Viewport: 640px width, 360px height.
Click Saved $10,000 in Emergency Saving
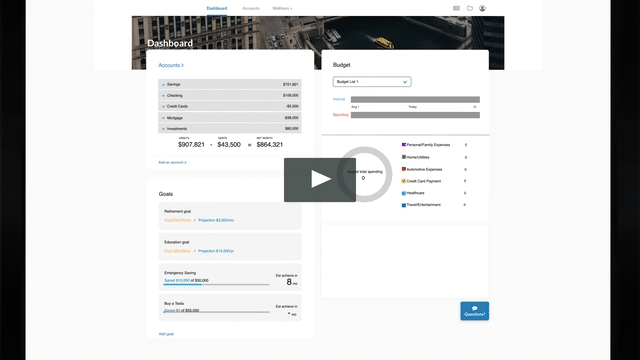coord(177,280)
